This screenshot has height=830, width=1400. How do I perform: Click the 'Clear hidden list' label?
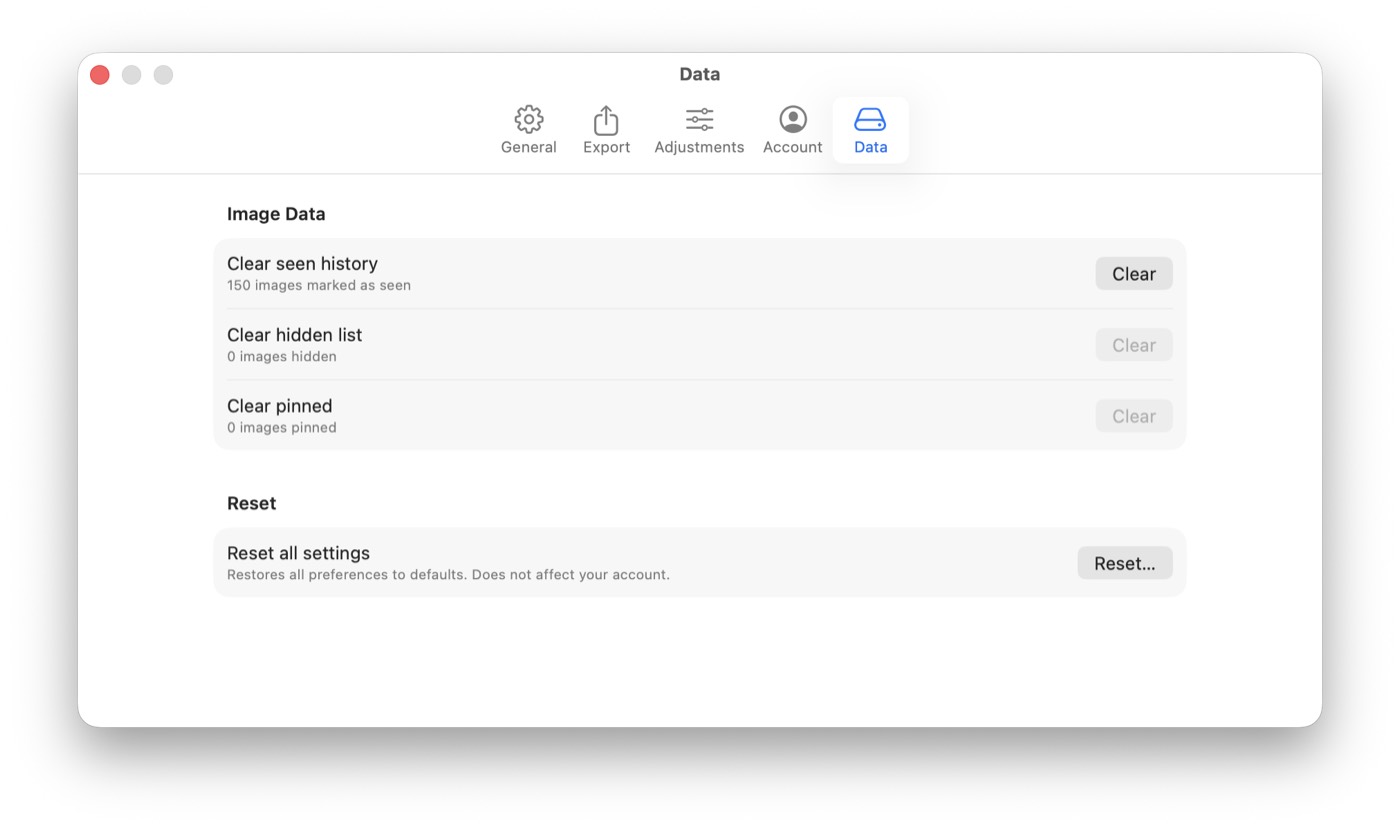tap(294, 335)
